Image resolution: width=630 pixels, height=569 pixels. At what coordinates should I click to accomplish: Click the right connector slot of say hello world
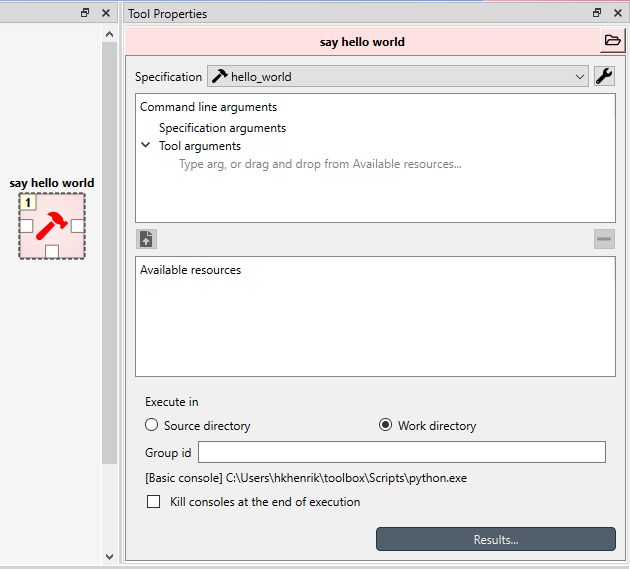click(77, 226)
